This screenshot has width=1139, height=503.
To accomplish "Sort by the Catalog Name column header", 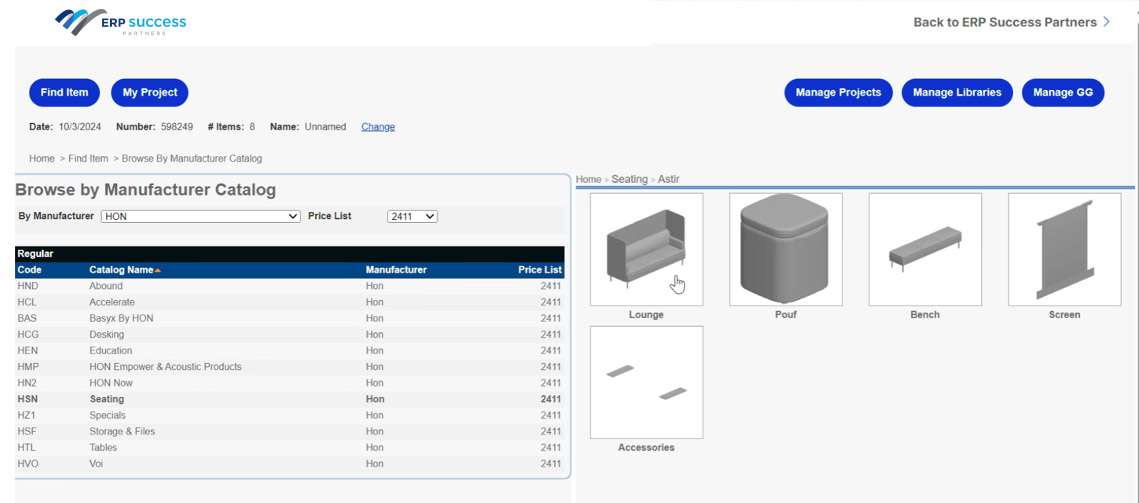I will click(x=121, y=270).
